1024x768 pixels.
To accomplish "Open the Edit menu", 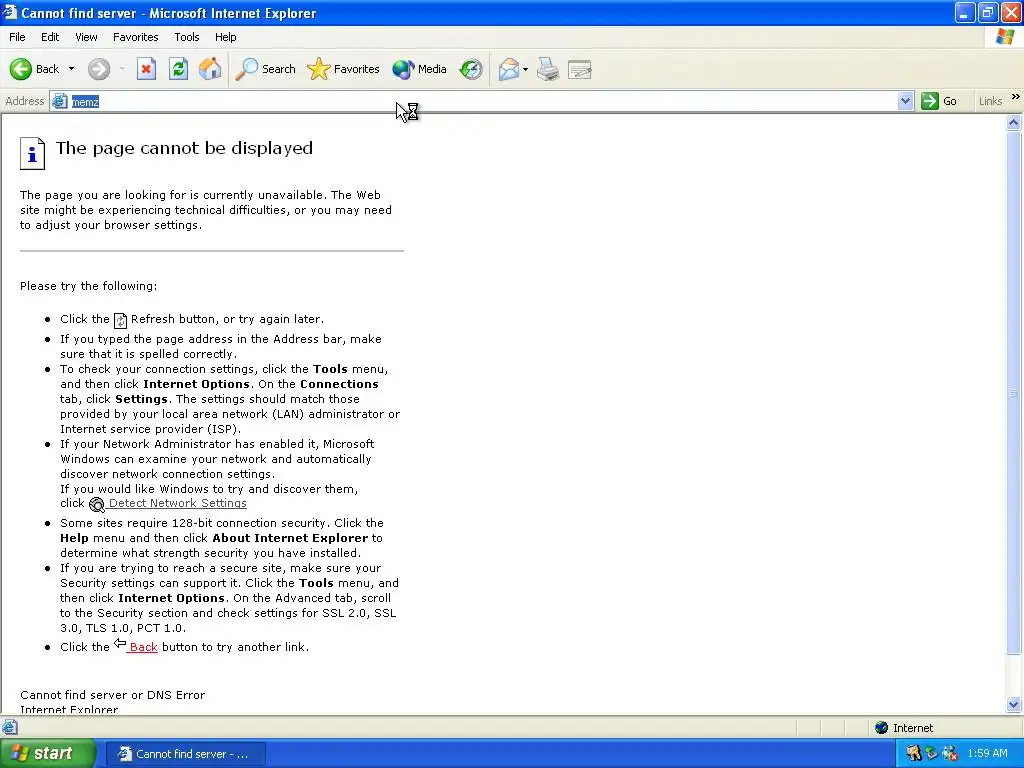I will click(x=50, y=37).
